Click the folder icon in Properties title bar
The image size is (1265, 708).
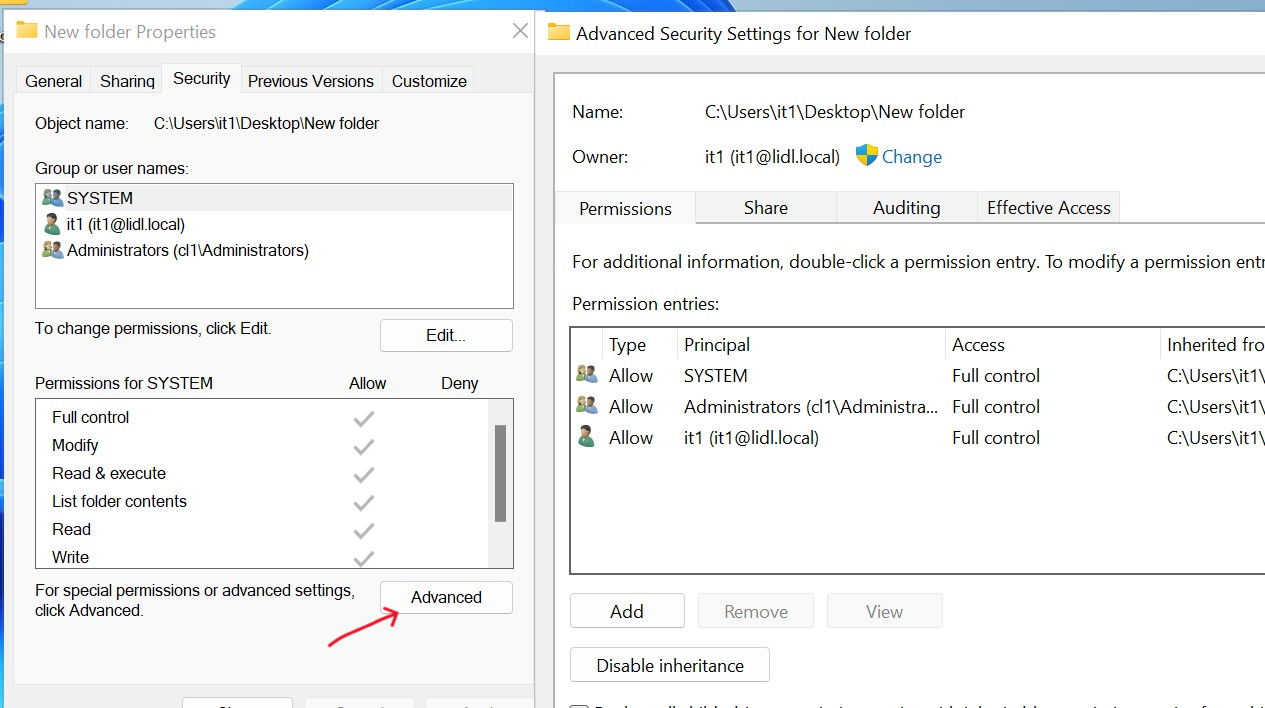pos(27,30)
